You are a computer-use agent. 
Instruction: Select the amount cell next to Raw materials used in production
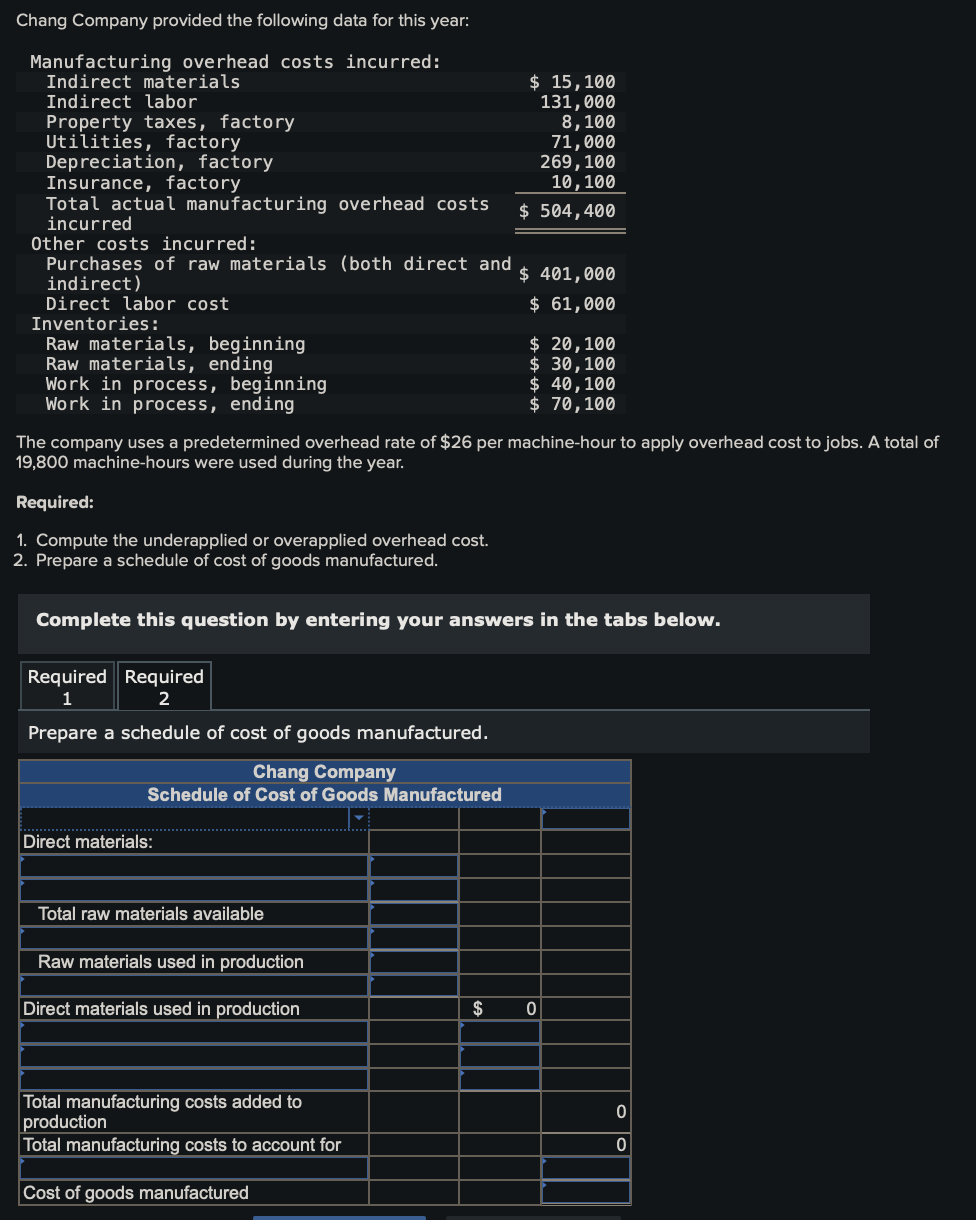(x=413, y=961)
